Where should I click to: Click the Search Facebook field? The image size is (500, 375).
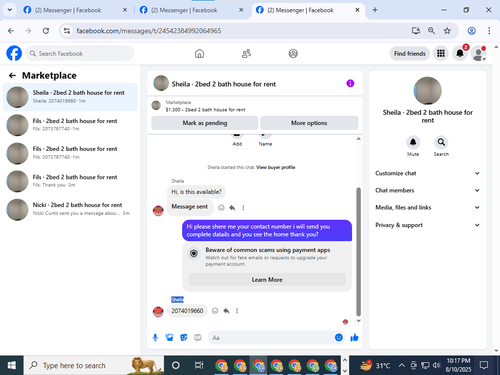[x=80, y=53]
